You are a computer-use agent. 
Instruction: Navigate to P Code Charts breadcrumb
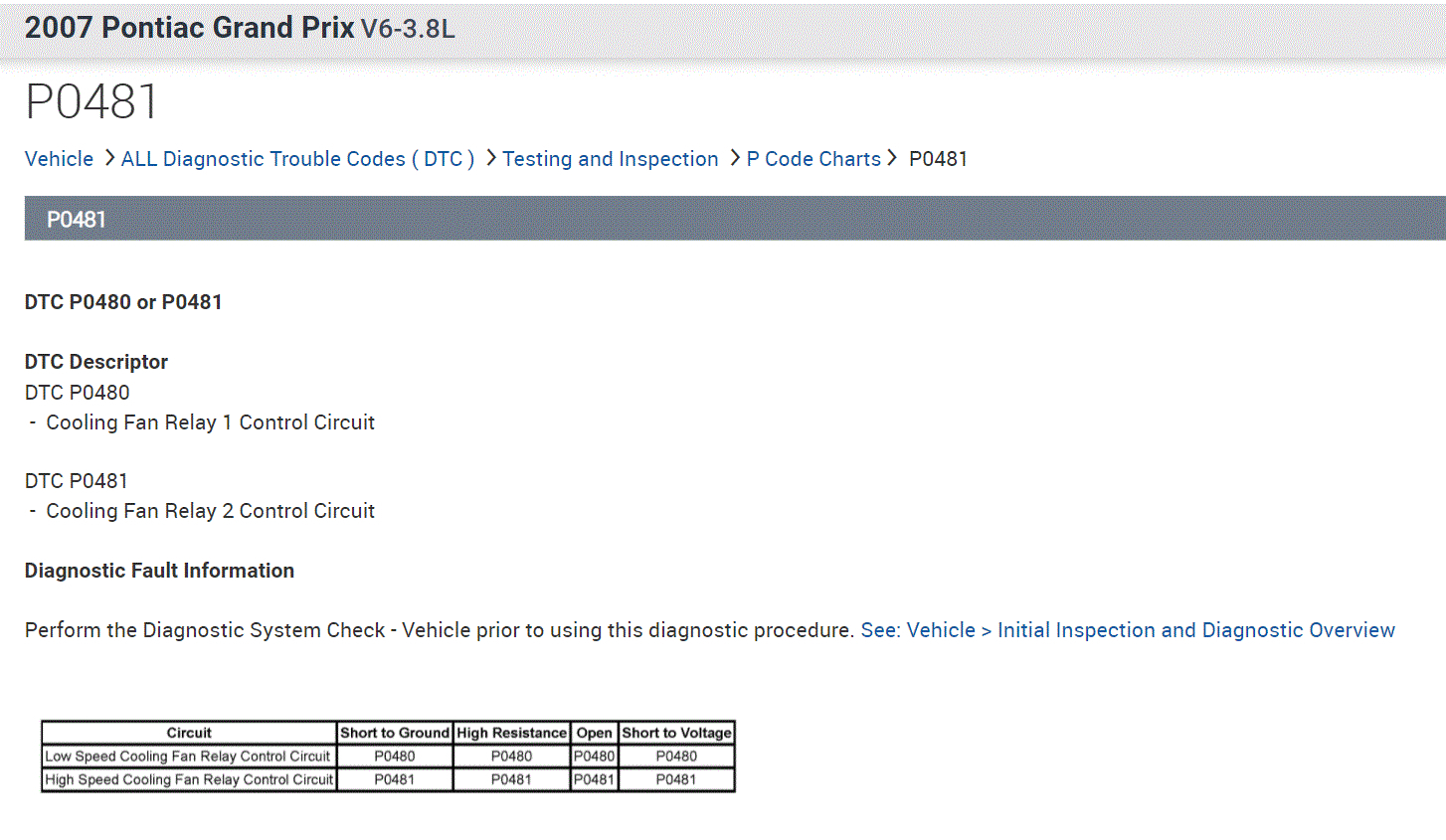point(813,159)
